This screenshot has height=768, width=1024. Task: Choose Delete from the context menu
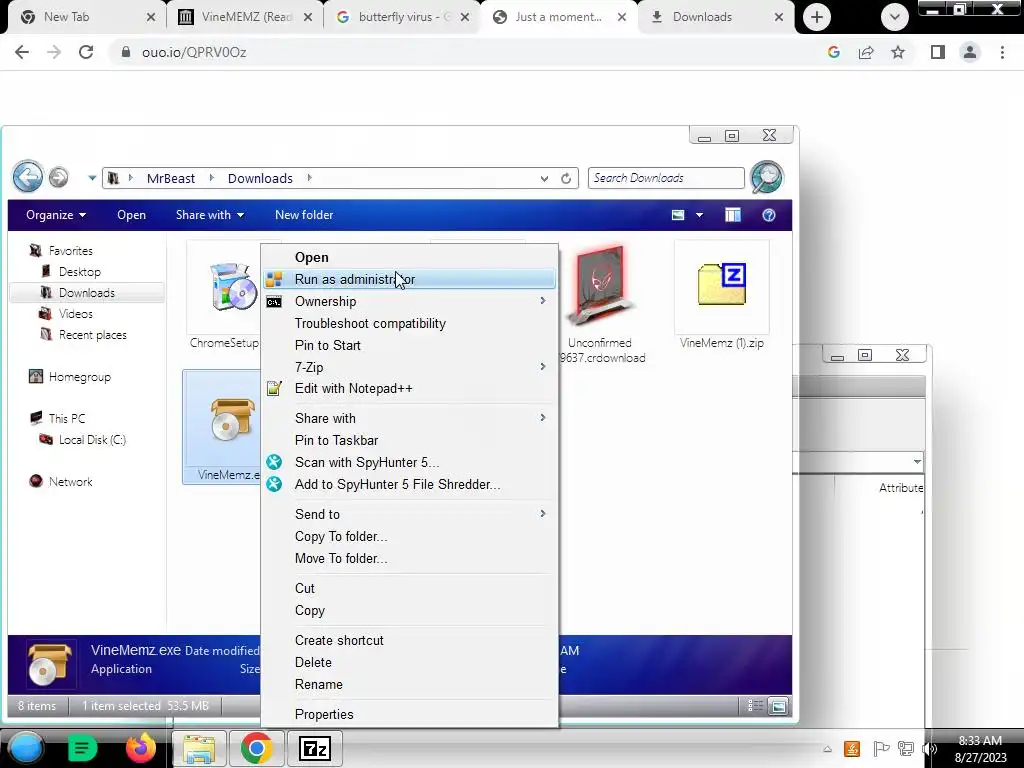click(x=409, y=662)
